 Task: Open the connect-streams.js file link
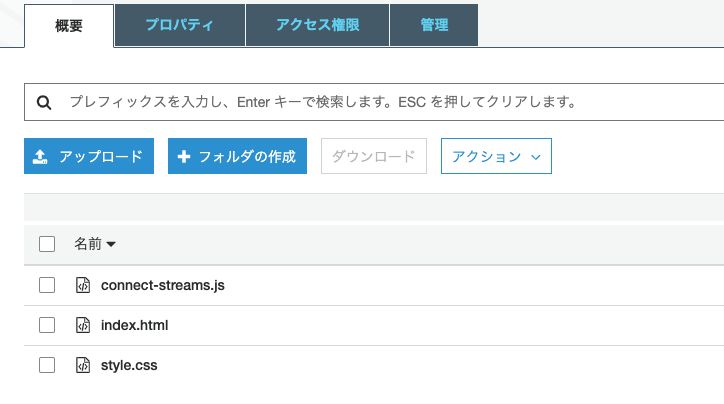tap(163, 285)
